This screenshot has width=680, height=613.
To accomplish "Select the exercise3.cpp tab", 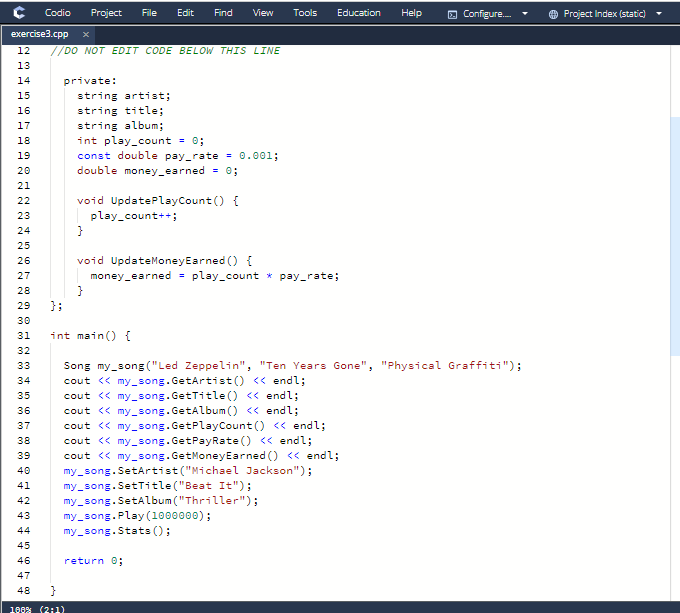I will coord(39,34).
